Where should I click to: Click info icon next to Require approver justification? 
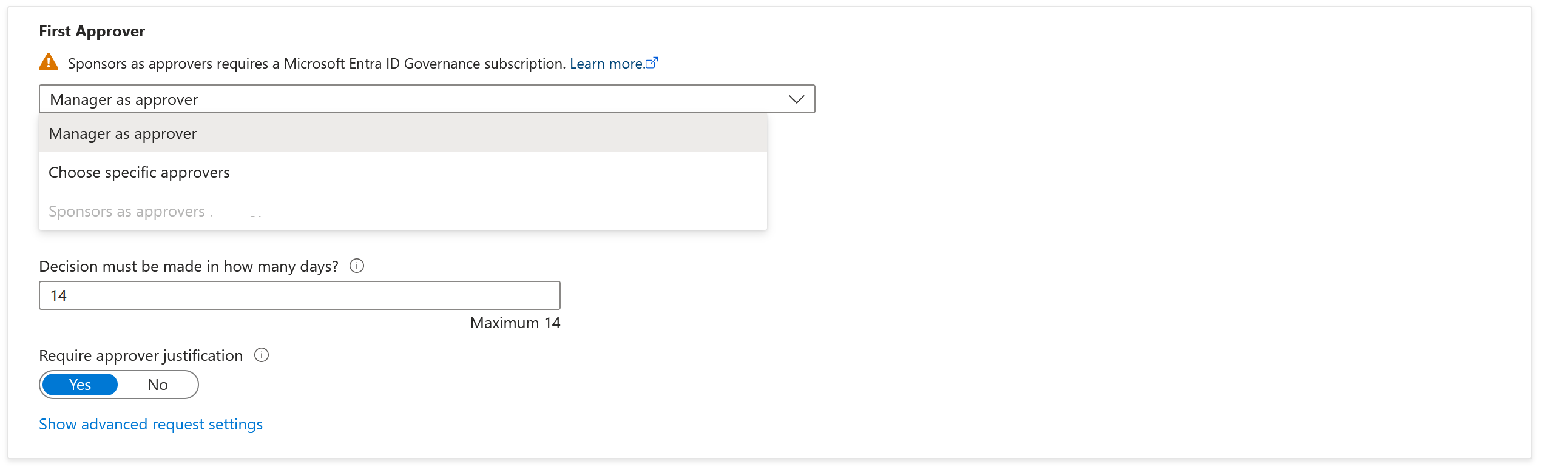point(261,355)
